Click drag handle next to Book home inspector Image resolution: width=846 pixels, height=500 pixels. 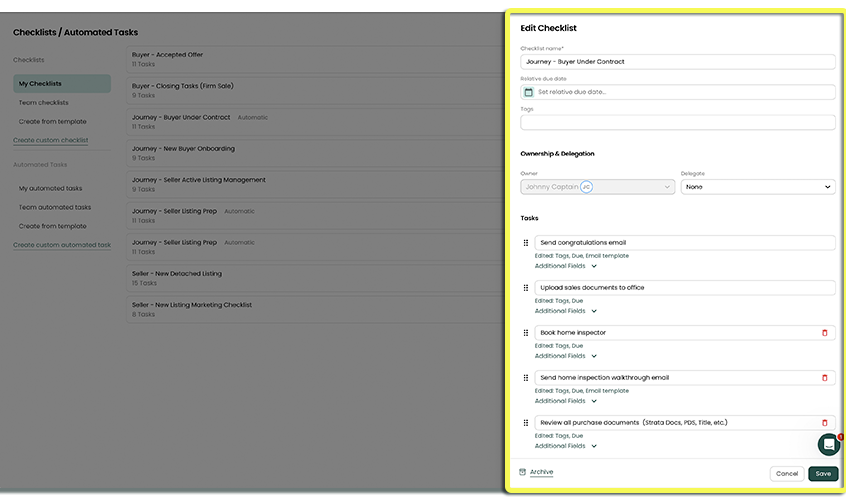coord(526,333)
